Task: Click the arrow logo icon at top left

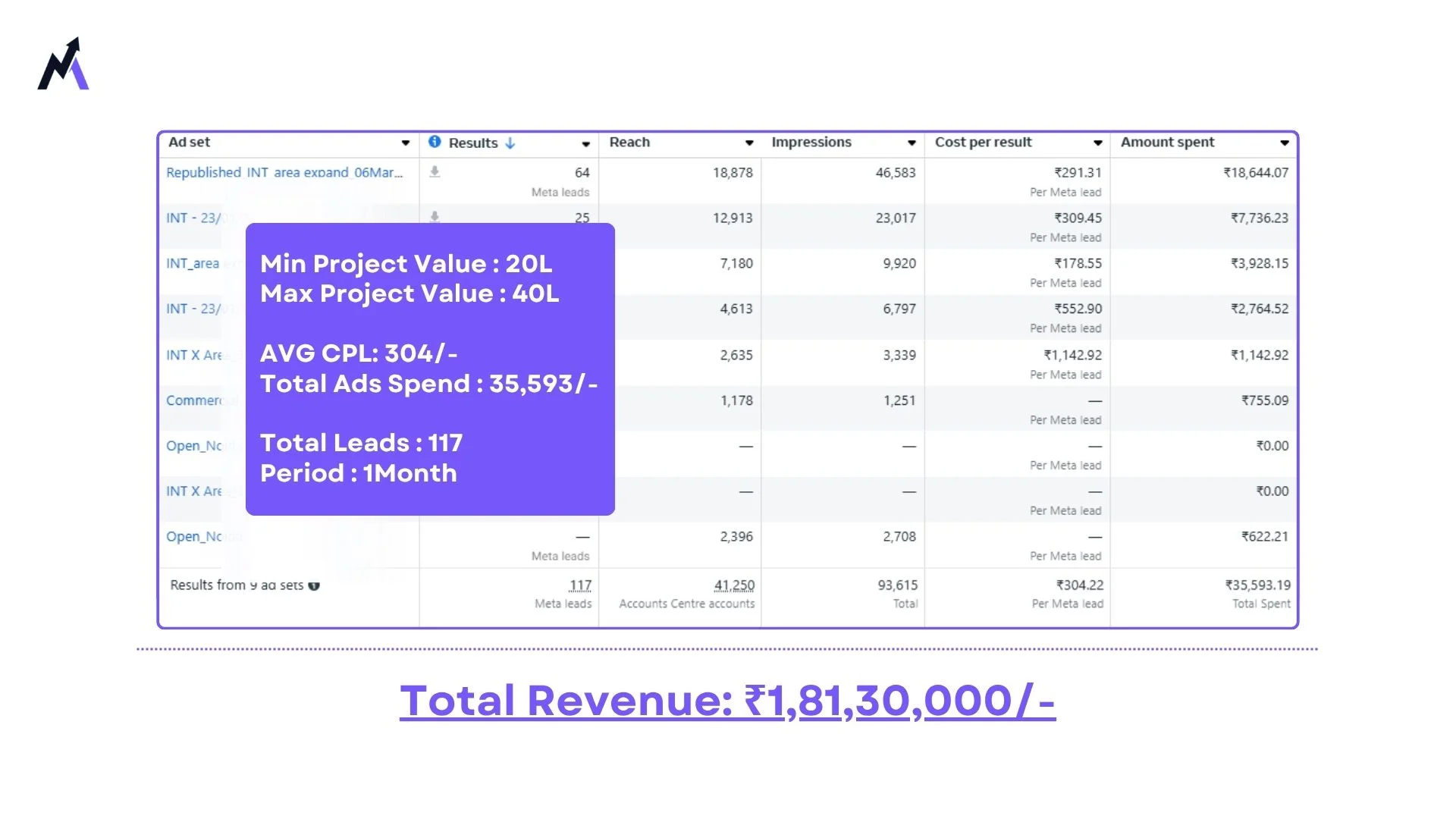Action: pyautogui.click(x=64, y=64)
